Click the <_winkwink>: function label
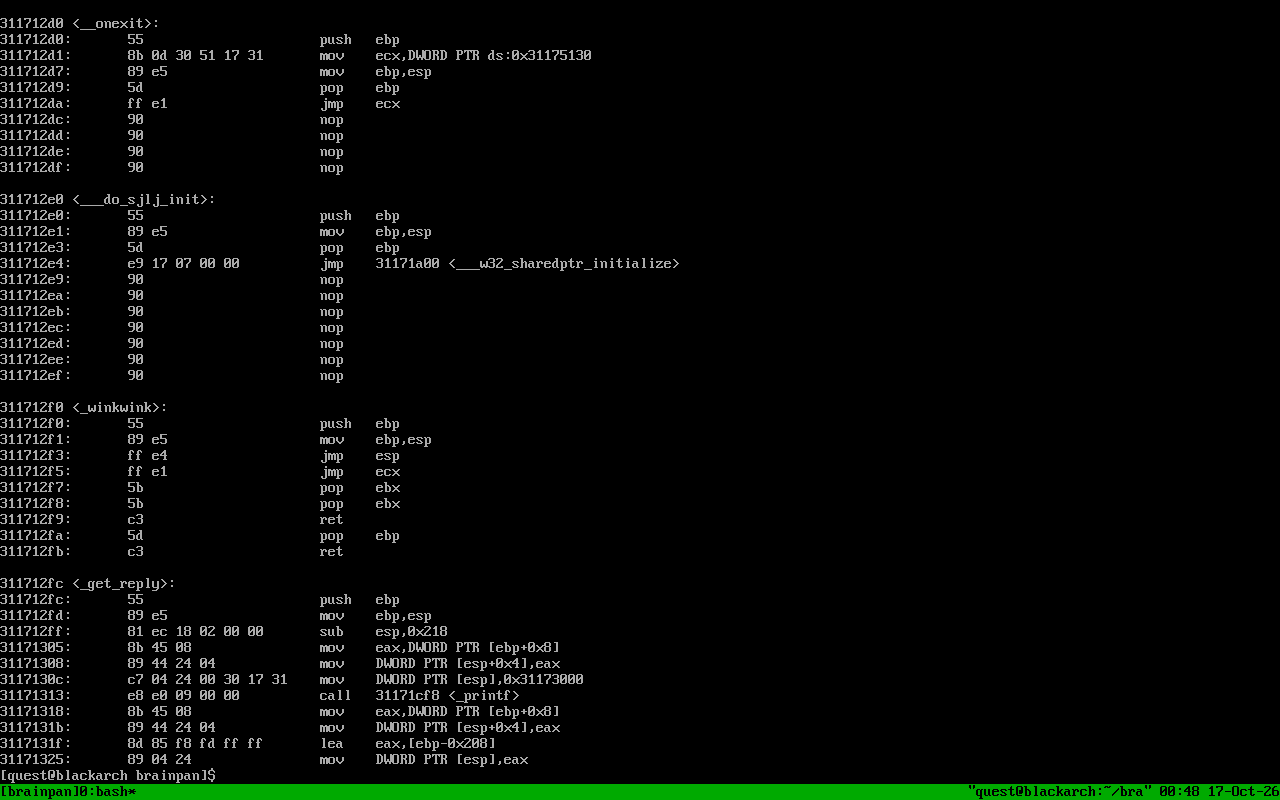Image resolution: width=1280 pixels, height=800 pixels. pyautogui.click(x=120, y=408)
